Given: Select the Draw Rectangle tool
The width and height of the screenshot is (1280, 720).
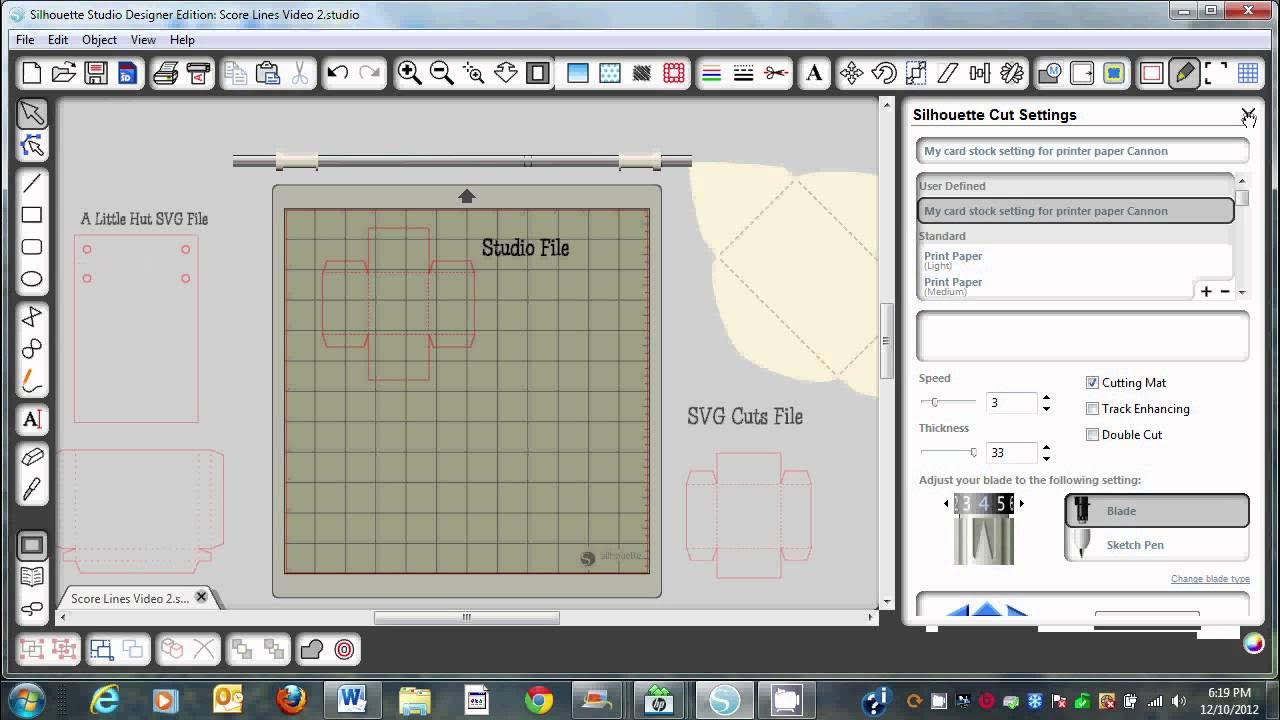Looking at the screenshot, I should point(32,215).
